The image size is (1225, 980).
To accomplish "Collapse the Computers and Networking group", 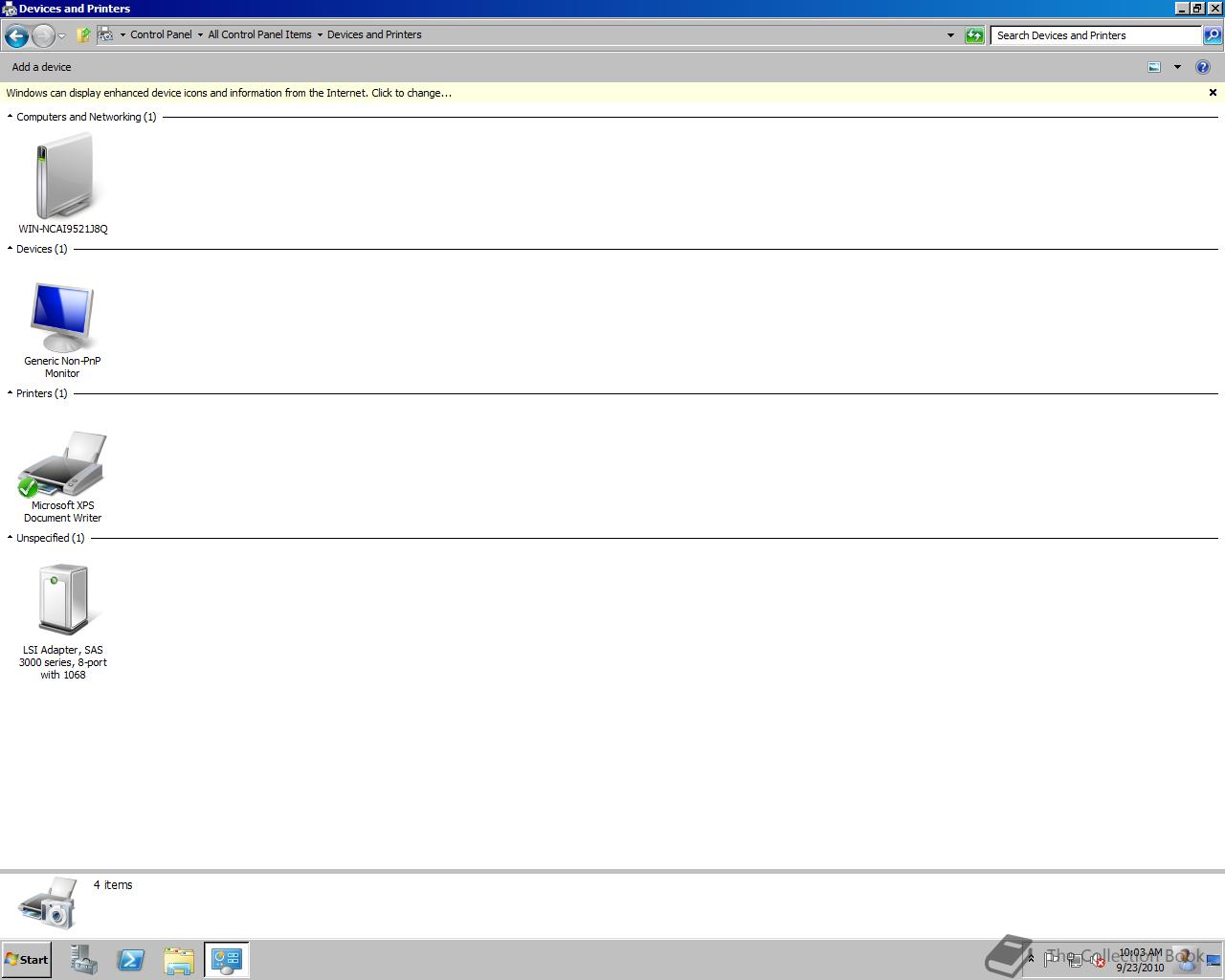I will tap(10, 117).
